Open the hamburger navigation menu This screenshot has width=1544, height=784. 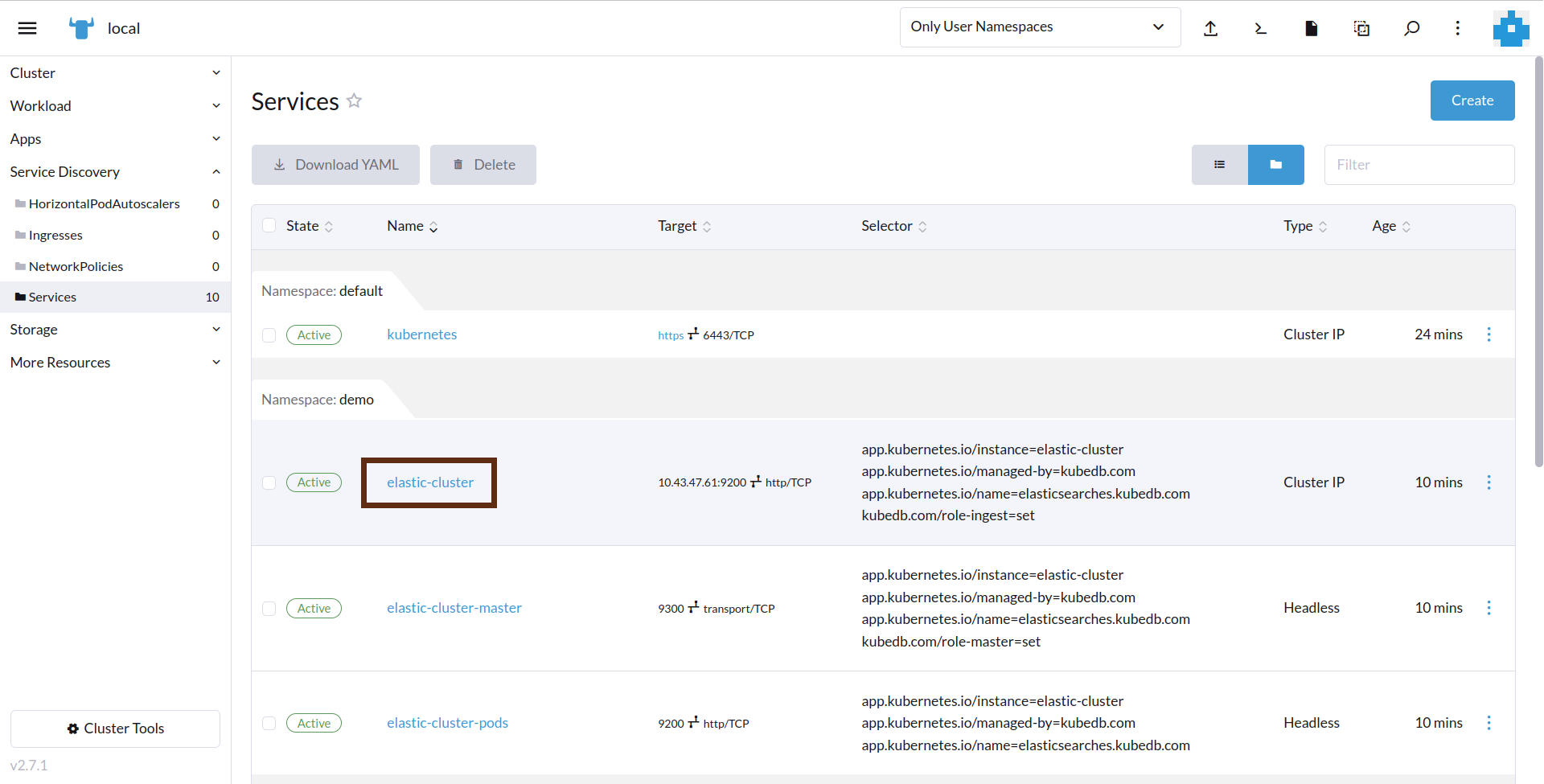(27, 27)
